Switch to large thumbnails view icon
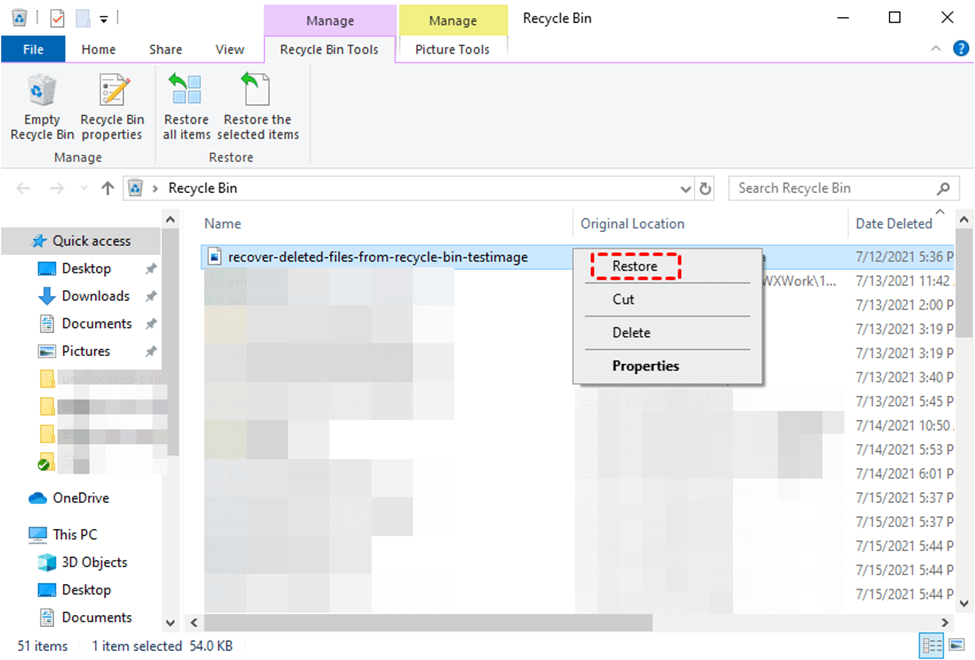This screenshot has height=660, width=975. click(958, 645)
